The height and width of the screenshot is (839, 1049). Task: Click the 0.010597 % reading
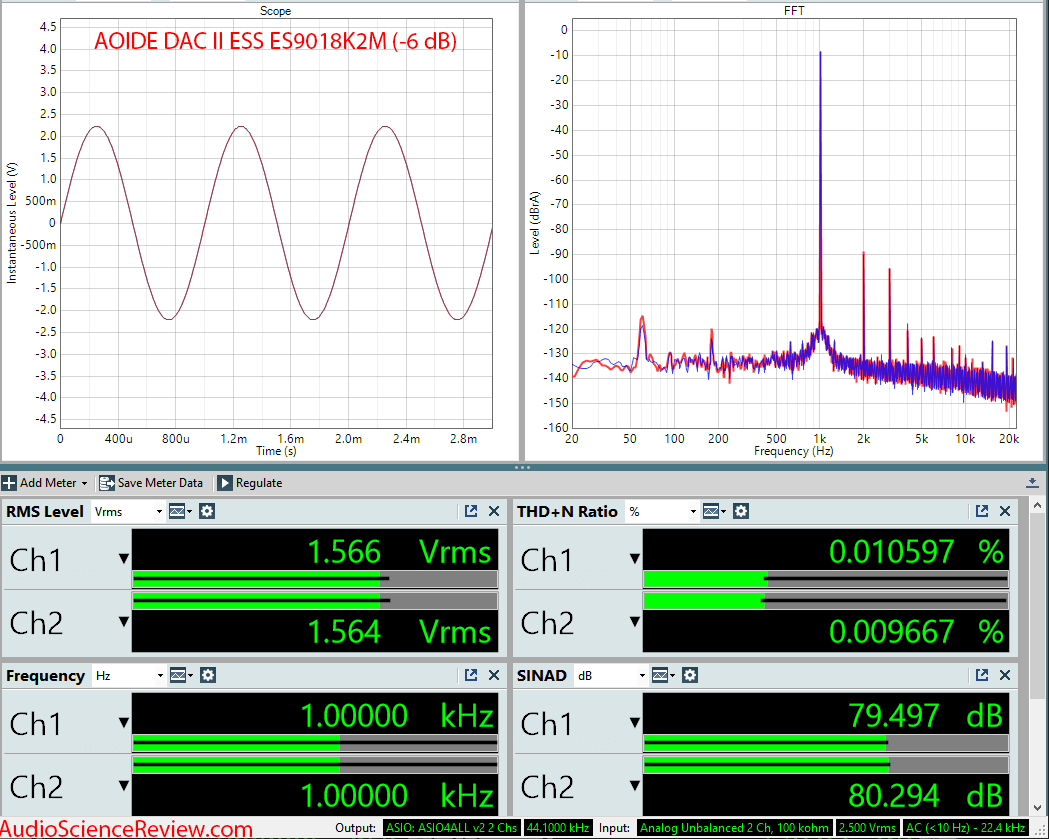(x=917, y=553)
